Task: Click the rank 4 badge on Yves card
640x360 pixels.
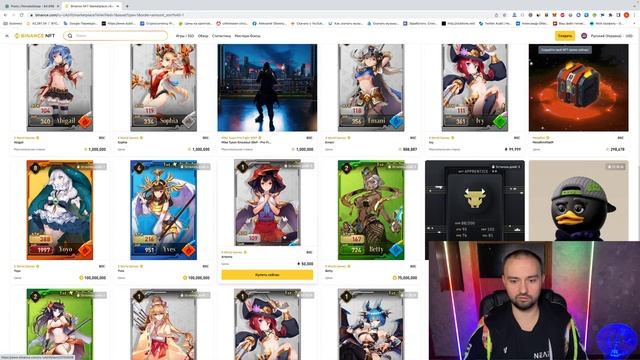Action: tap(139, 168)
